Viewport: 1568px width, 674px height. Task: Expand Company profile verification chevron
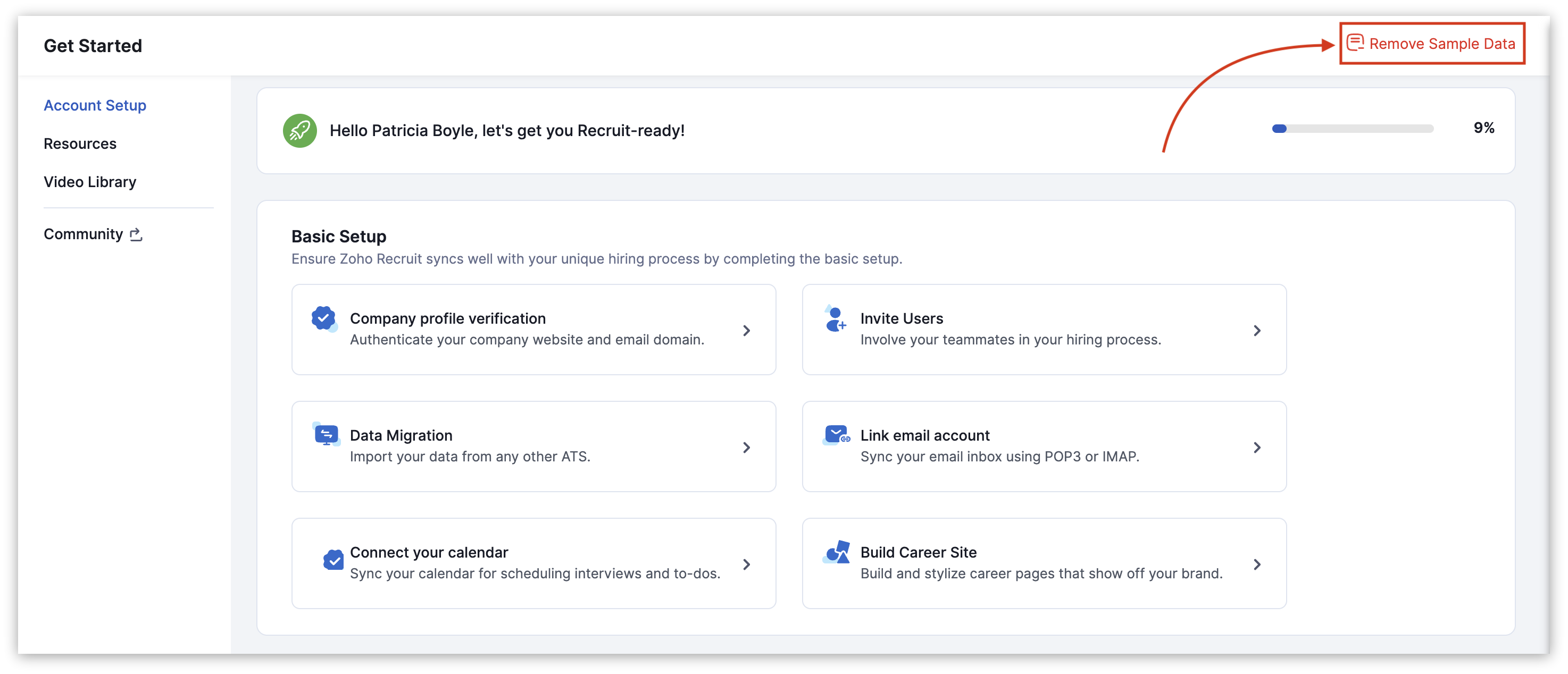[x=746, y=330]
